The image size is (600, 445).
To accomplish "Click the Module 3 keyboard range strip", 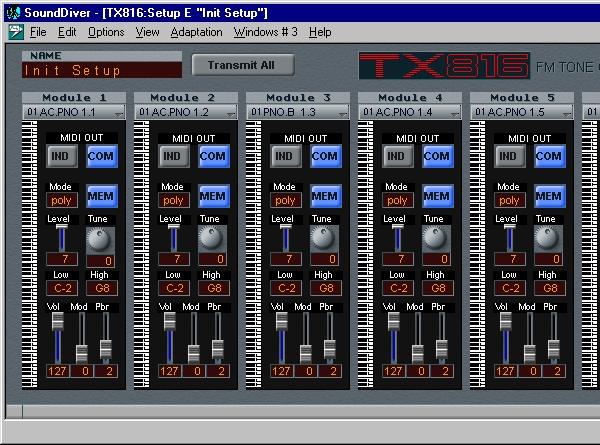I will pos(253,254).
